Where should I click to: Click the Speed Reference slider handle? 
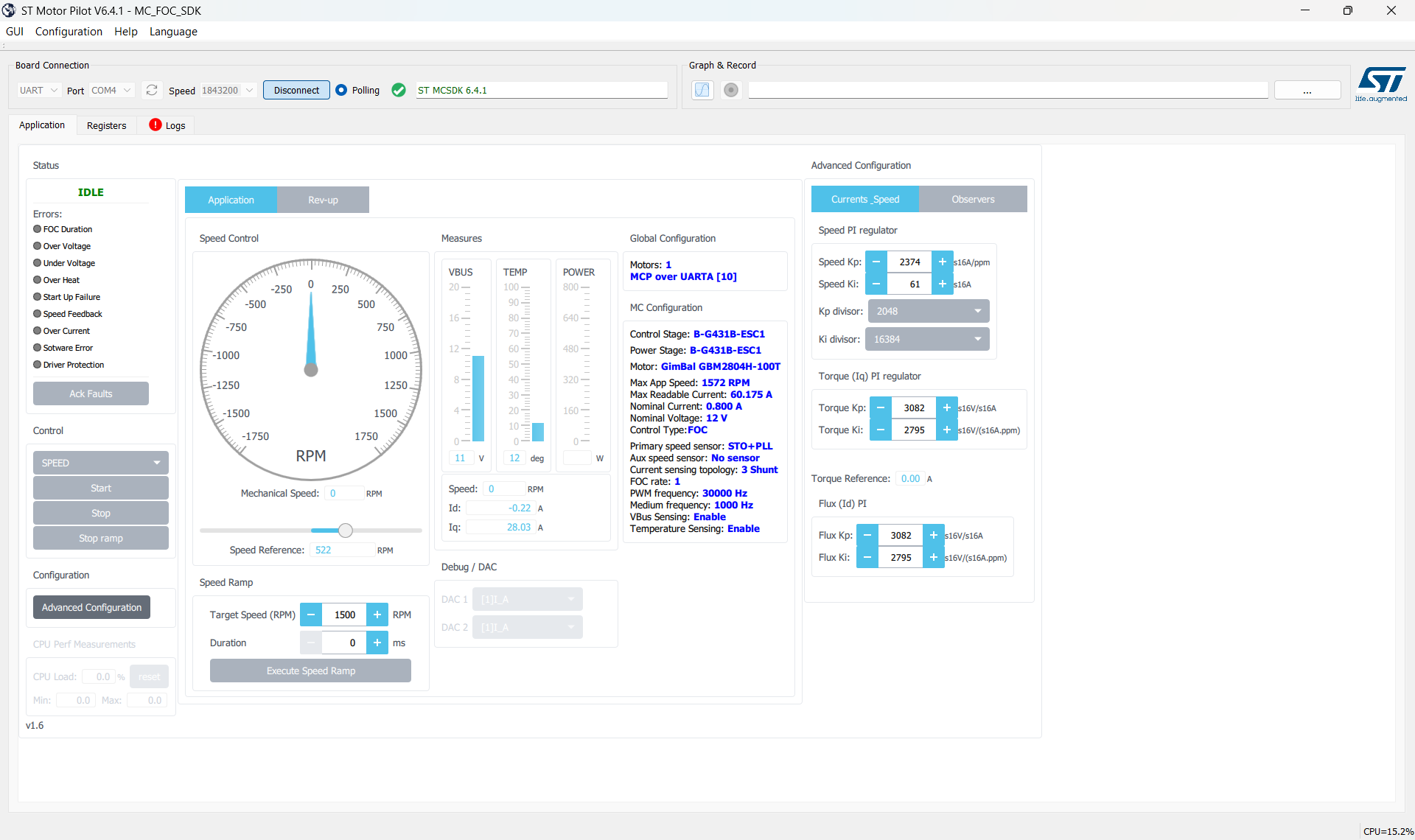click(346, 531)
